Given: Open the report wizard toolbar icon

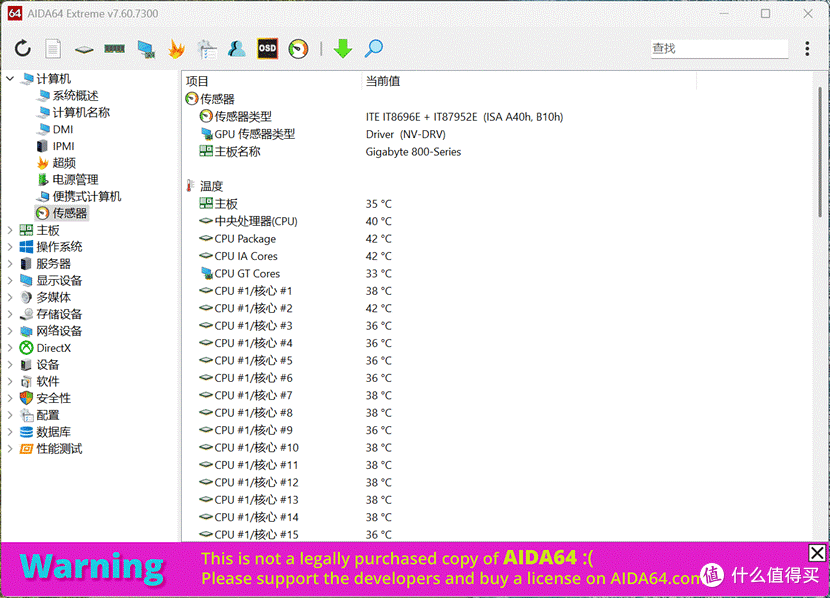Looking at the screenshot, I should click(x=207, y=49).
